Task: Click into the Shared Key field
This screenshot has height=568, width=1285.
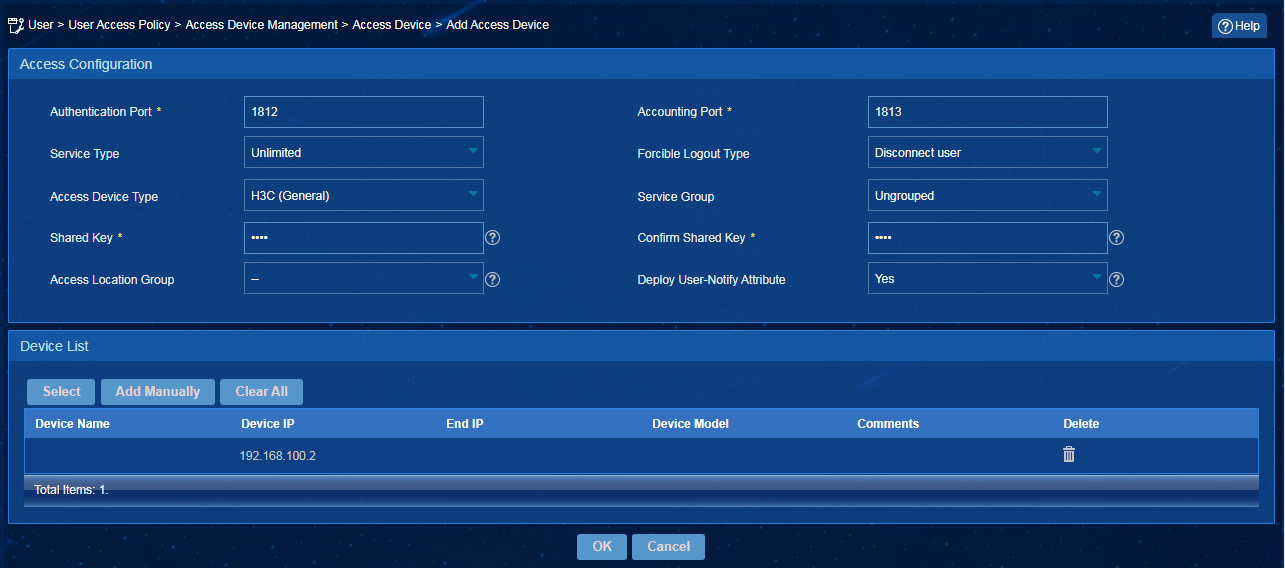Action: tap(364, 238)
